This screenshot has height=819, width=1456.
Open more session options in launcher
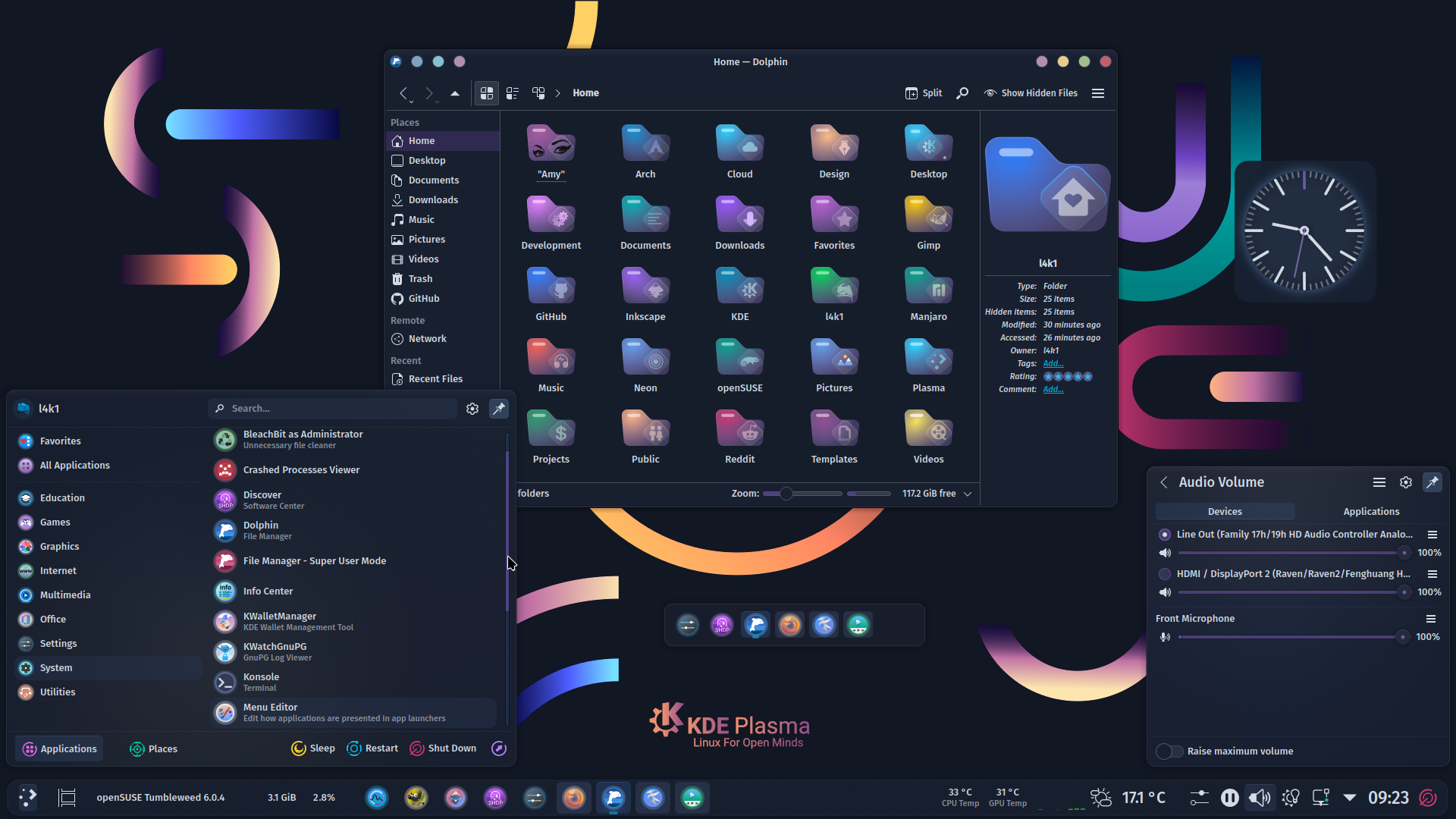499,749
